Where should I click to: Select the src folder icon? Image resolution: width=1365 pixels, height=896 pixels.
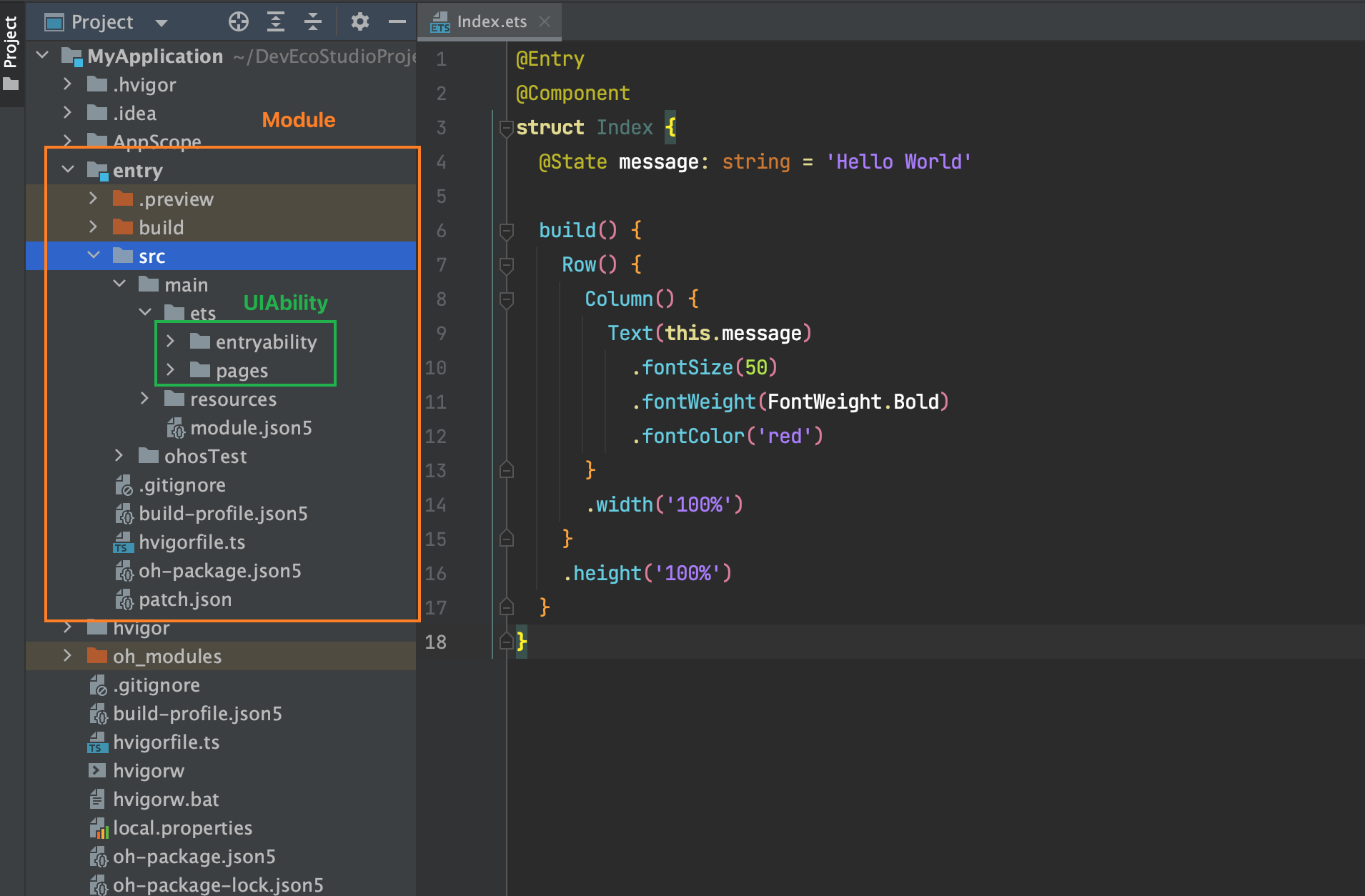[x=123, y=255]
